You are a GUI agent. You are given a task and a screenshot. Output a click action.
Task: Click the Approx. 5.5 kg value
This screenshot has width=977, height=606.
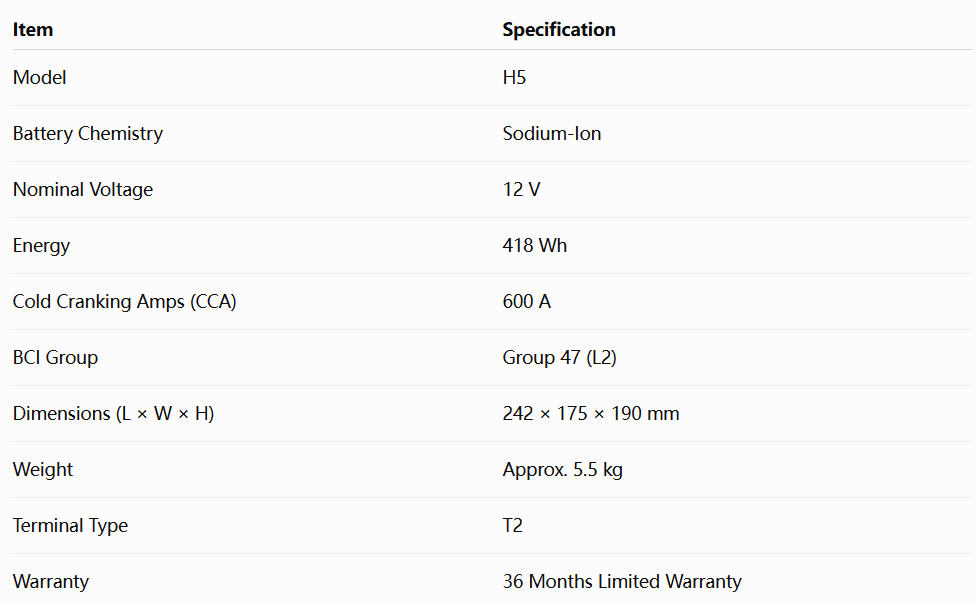[563, 470]
